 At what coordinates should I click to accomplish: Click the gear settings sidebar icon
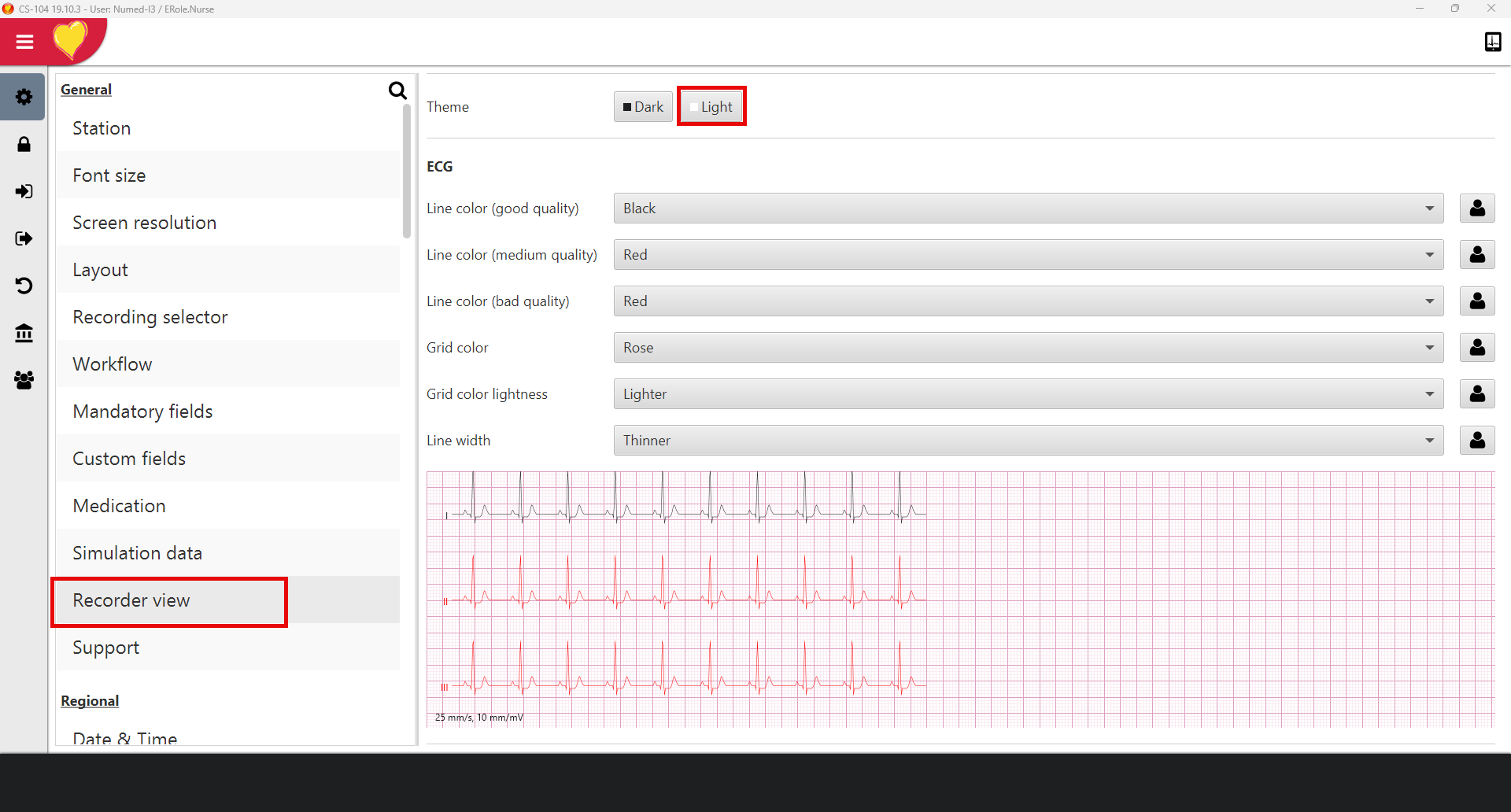point(24,98)
